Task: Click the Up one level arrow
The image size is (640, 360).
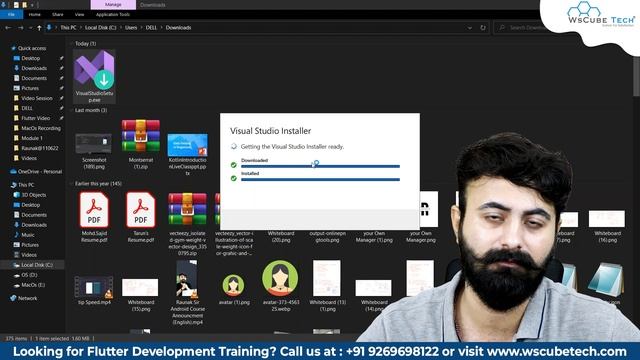Action: pyautogui.click(x=39, y=28)
